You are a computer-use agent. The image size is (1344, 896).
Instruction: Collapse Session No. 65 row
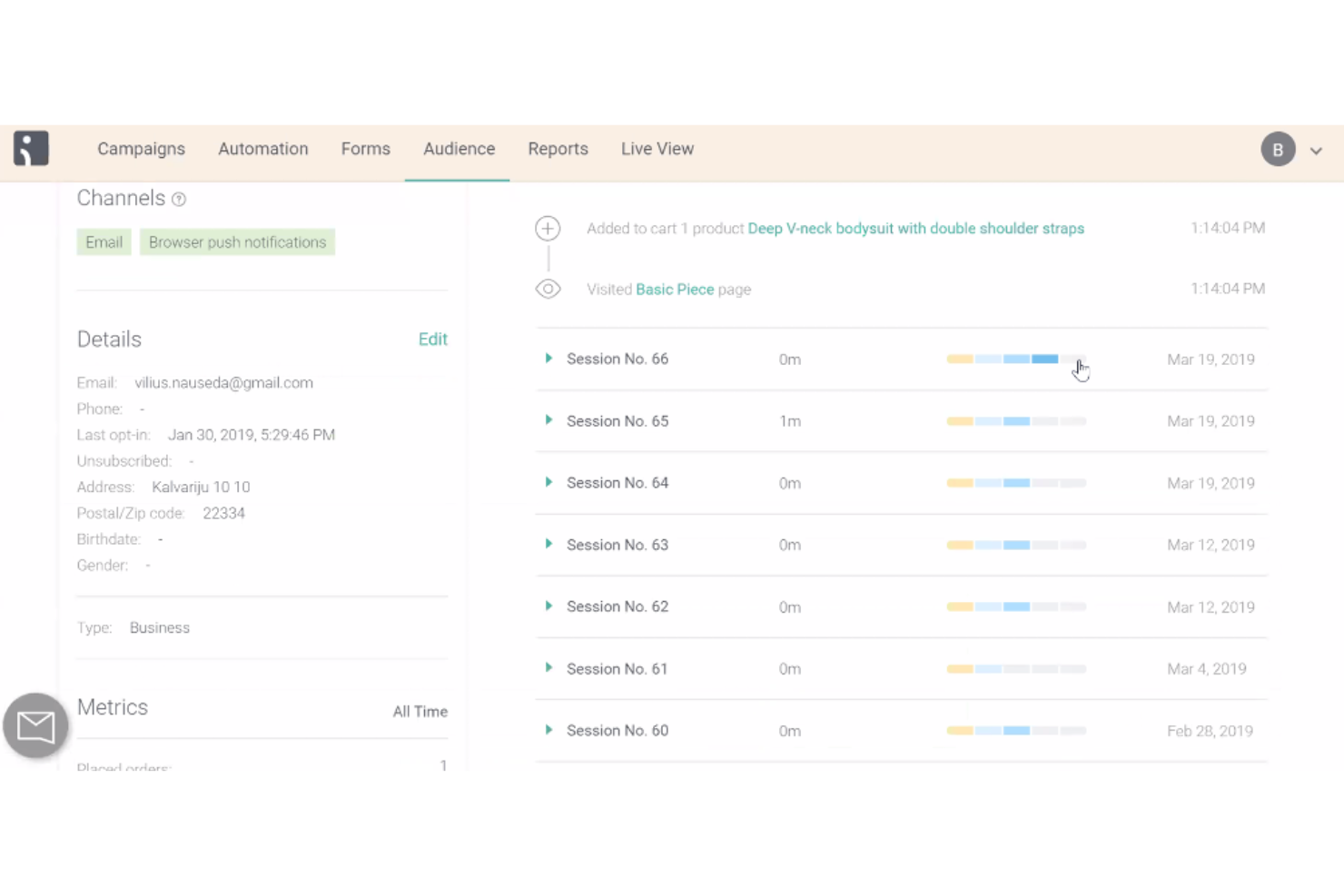[548, 420]
